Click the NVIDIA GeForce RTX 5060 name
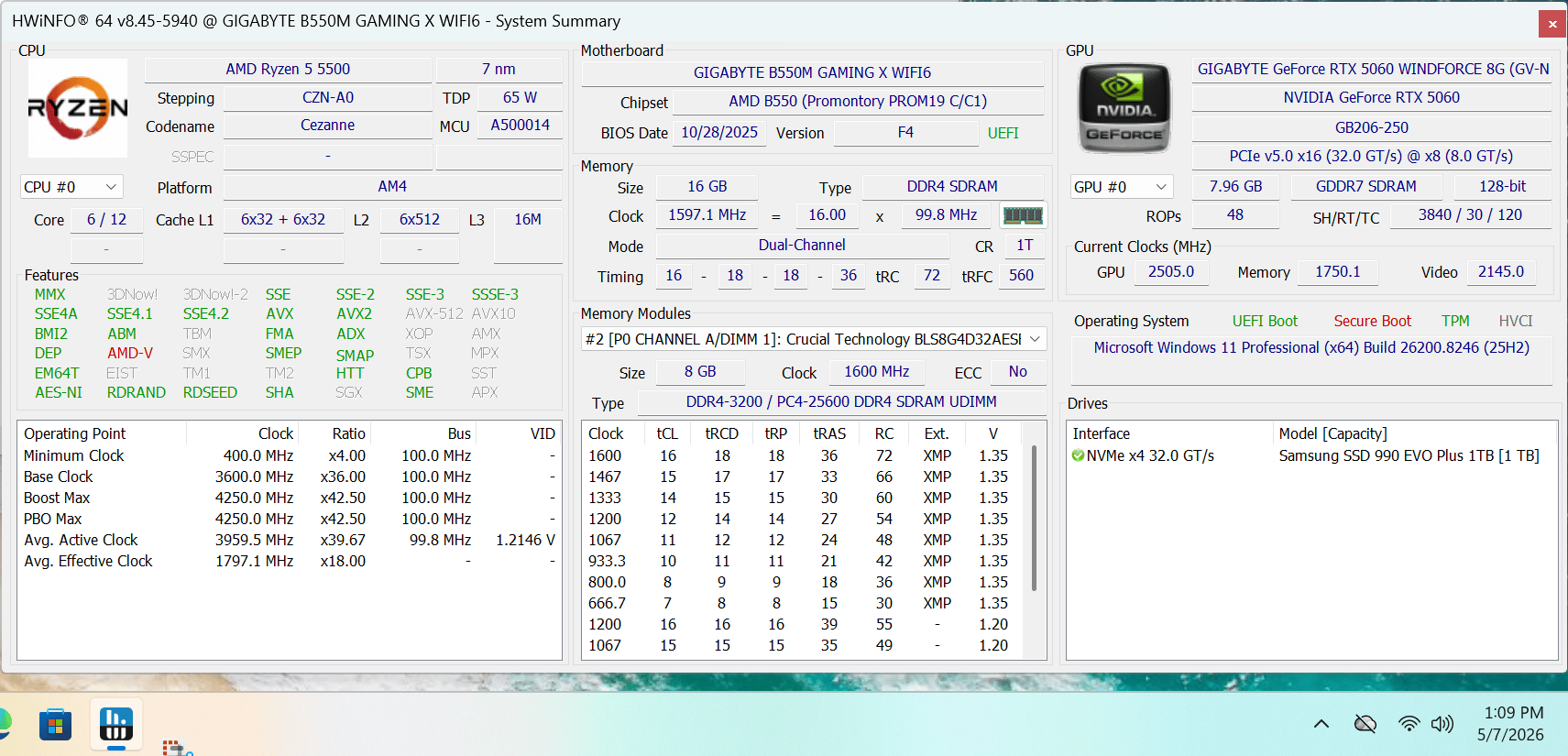 click(x=1372, y=97)
